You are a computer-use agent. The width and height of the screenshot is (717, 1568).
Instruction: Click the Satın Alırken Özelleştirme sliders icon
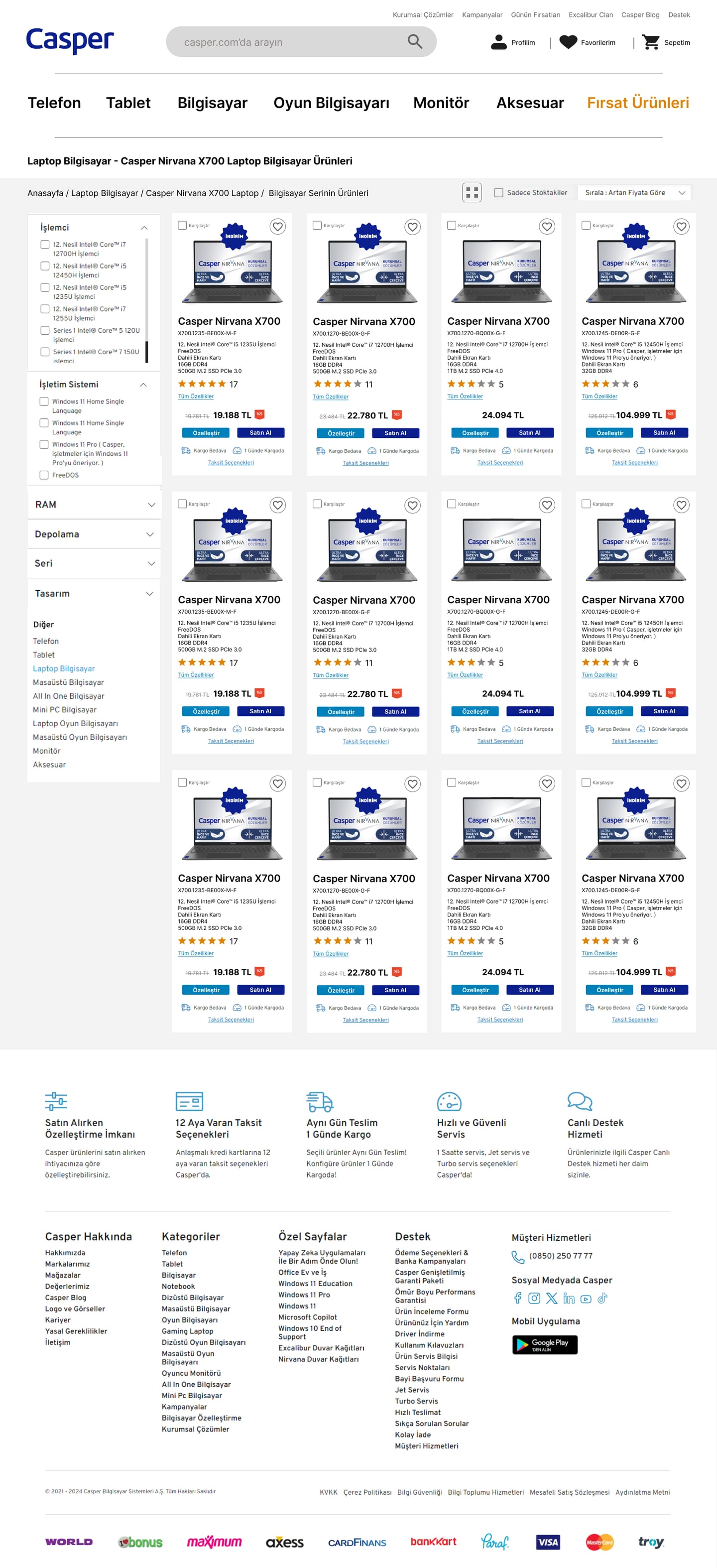tap(56, 1101)
